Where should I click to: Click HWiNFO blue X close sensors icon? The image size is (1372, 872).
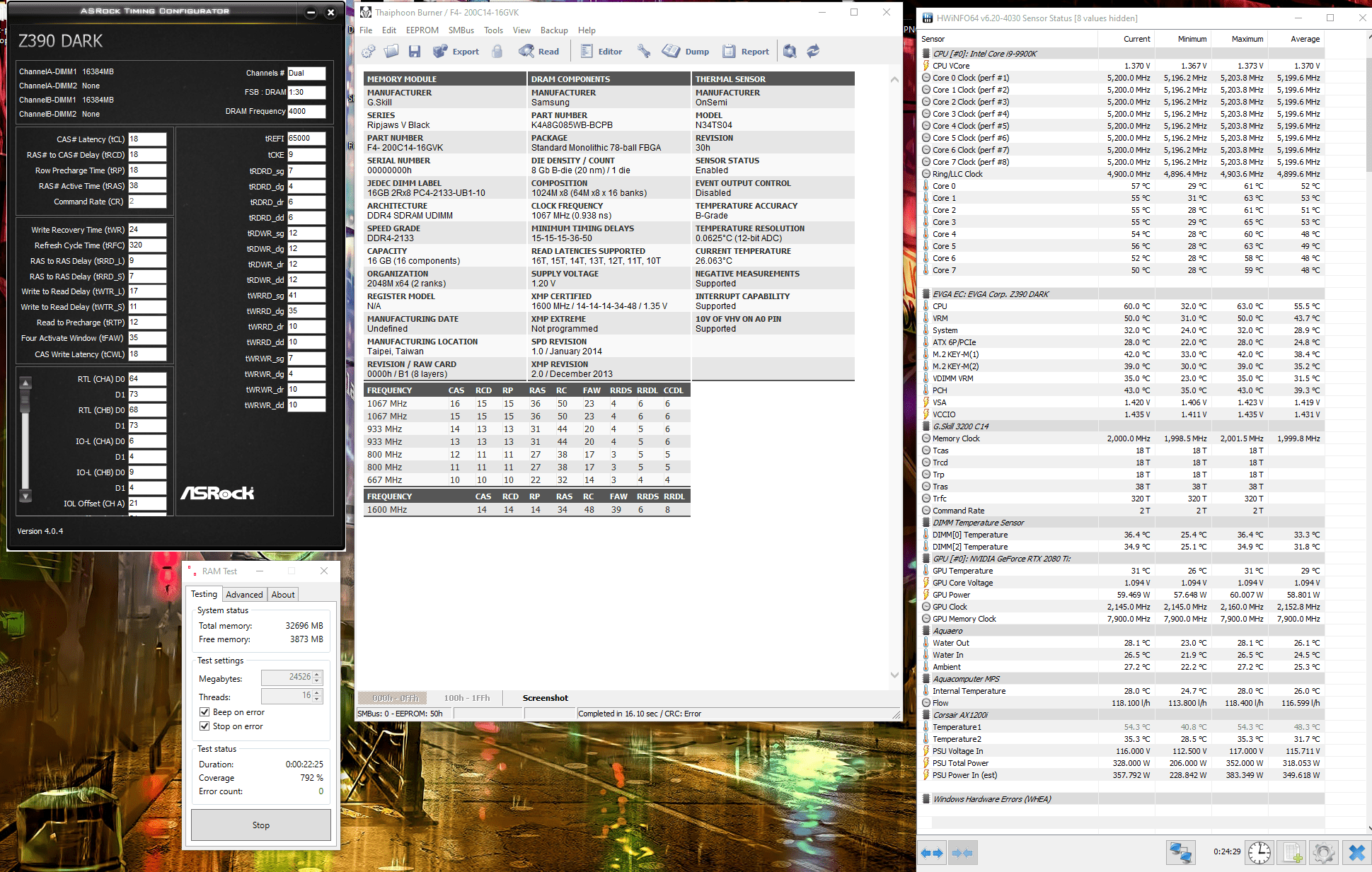pos(1356,853)
